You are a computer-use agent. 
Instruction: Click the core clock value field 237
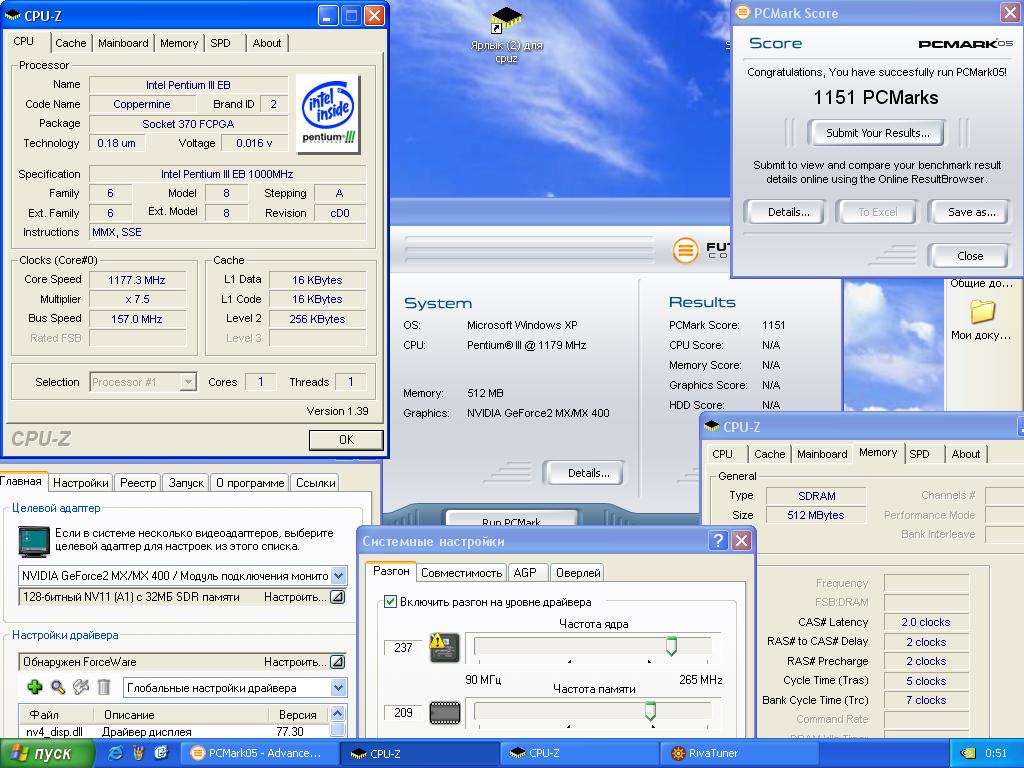click(403, 647)
